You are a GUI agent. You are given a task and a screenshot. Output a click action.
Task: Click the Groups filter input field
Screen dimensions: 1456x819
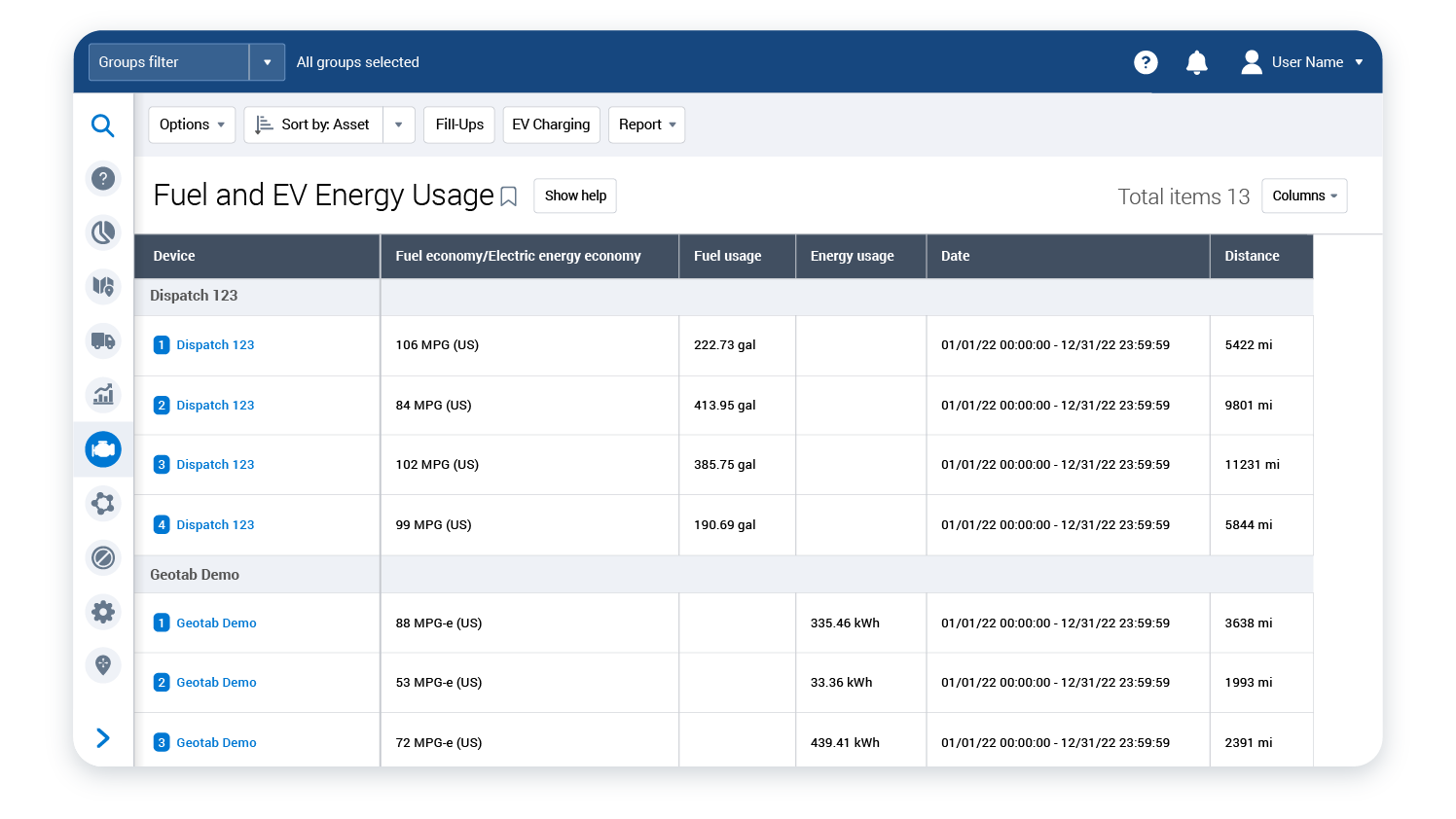point(169,62)
